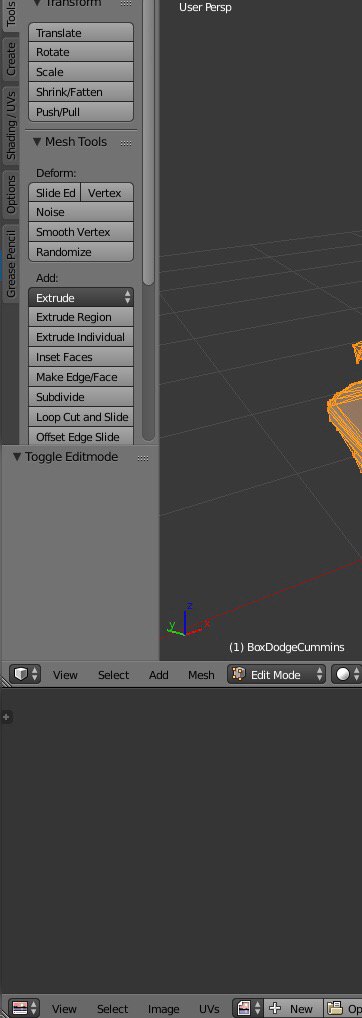Click the Vertex slide button
362x1018 pixels.
(x=107, y=193)
